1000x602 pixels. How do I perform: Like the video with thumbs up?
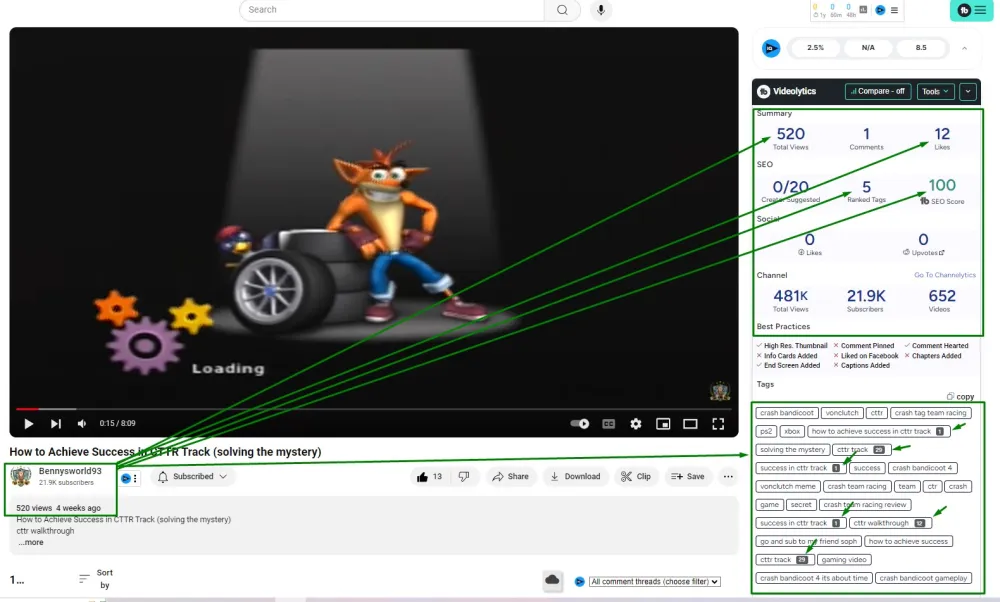429,477
